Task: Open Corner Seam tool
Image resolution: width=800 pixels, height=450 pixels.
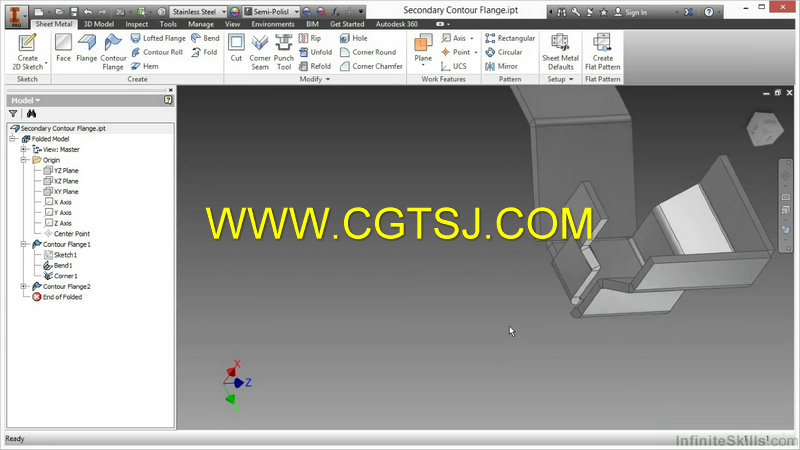Action: (x=260, y=52)
